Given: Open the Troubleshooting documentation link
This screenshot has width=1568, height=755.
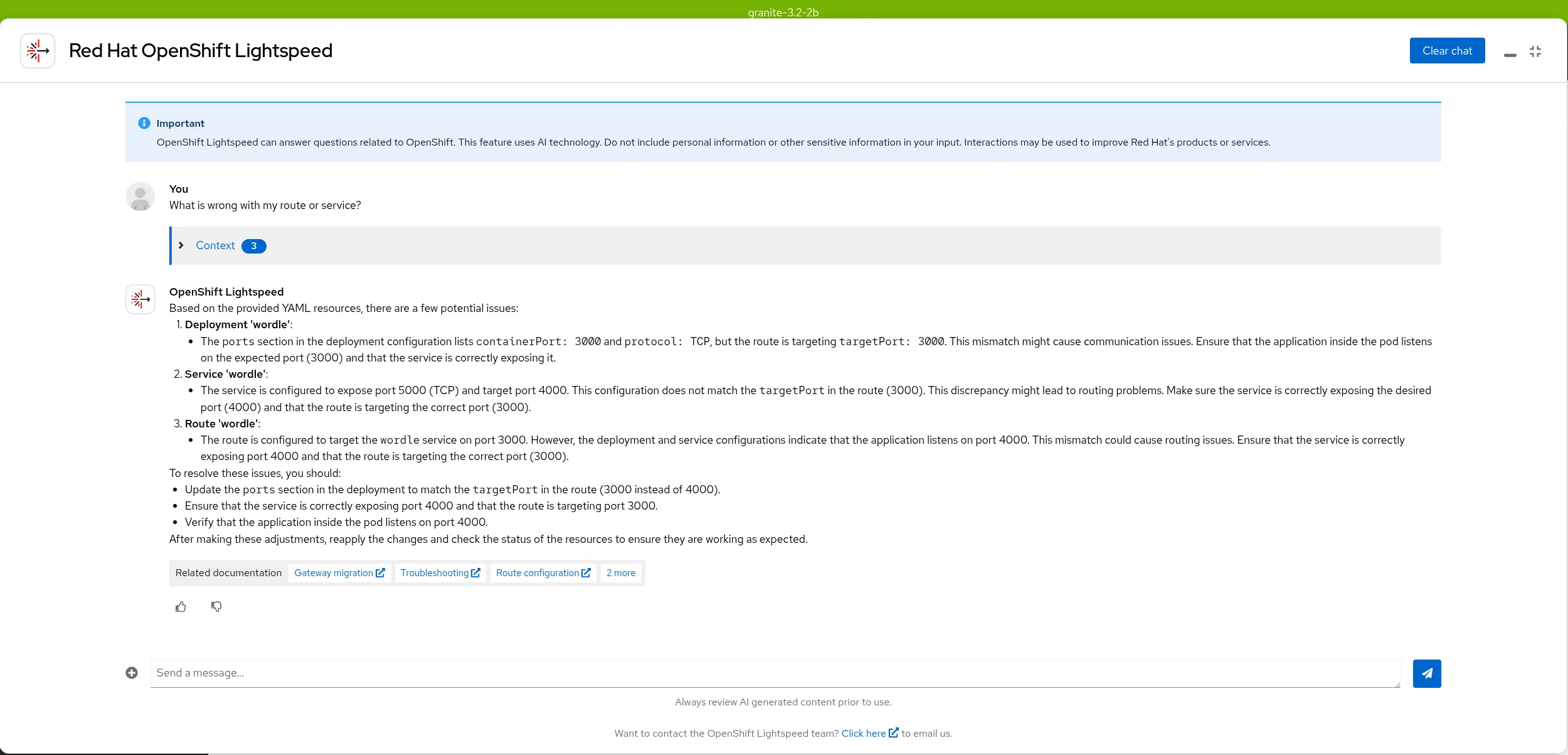Looking at the screenshot, I should [440, 573].
